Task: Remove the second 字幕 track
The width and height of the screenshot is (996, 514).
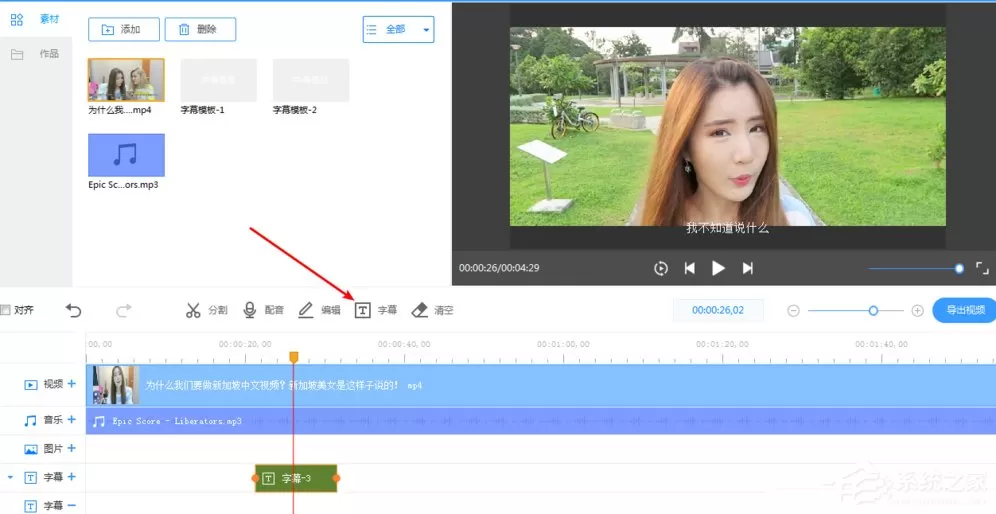Action: click(x=72, y=506)
